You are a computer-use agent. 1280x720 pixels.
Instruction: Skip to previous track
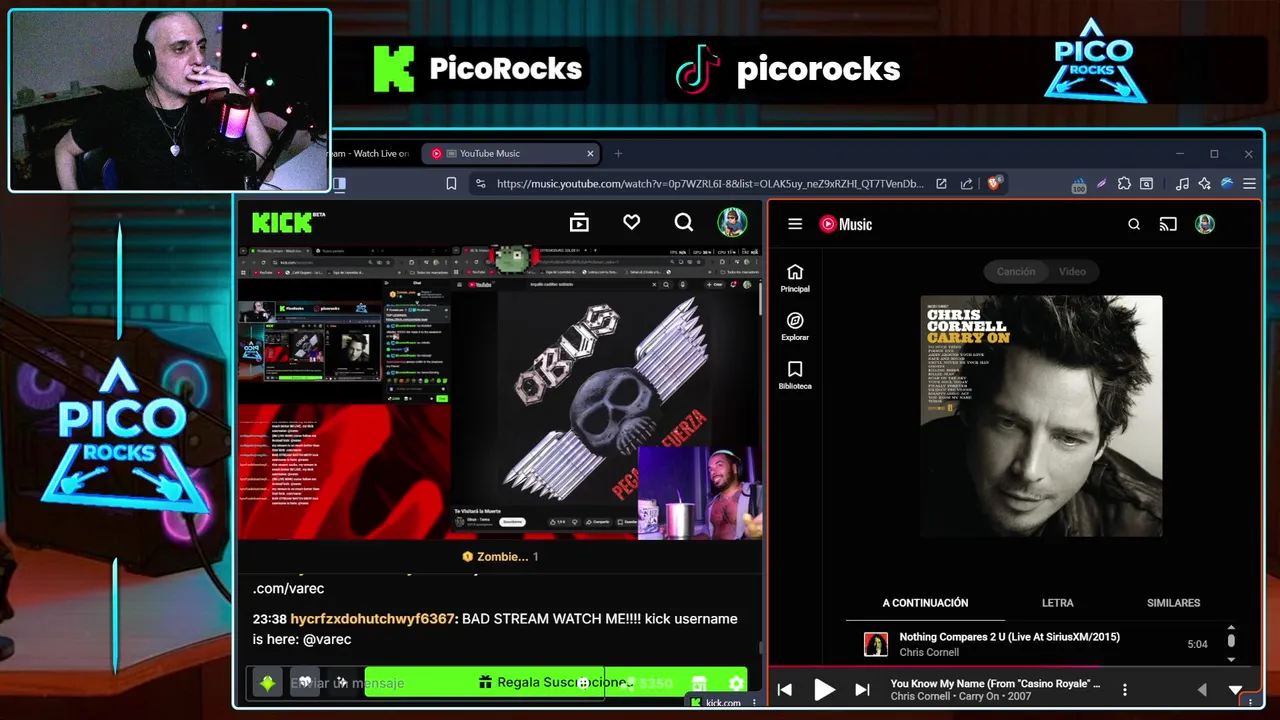click(x=785, y=689)
